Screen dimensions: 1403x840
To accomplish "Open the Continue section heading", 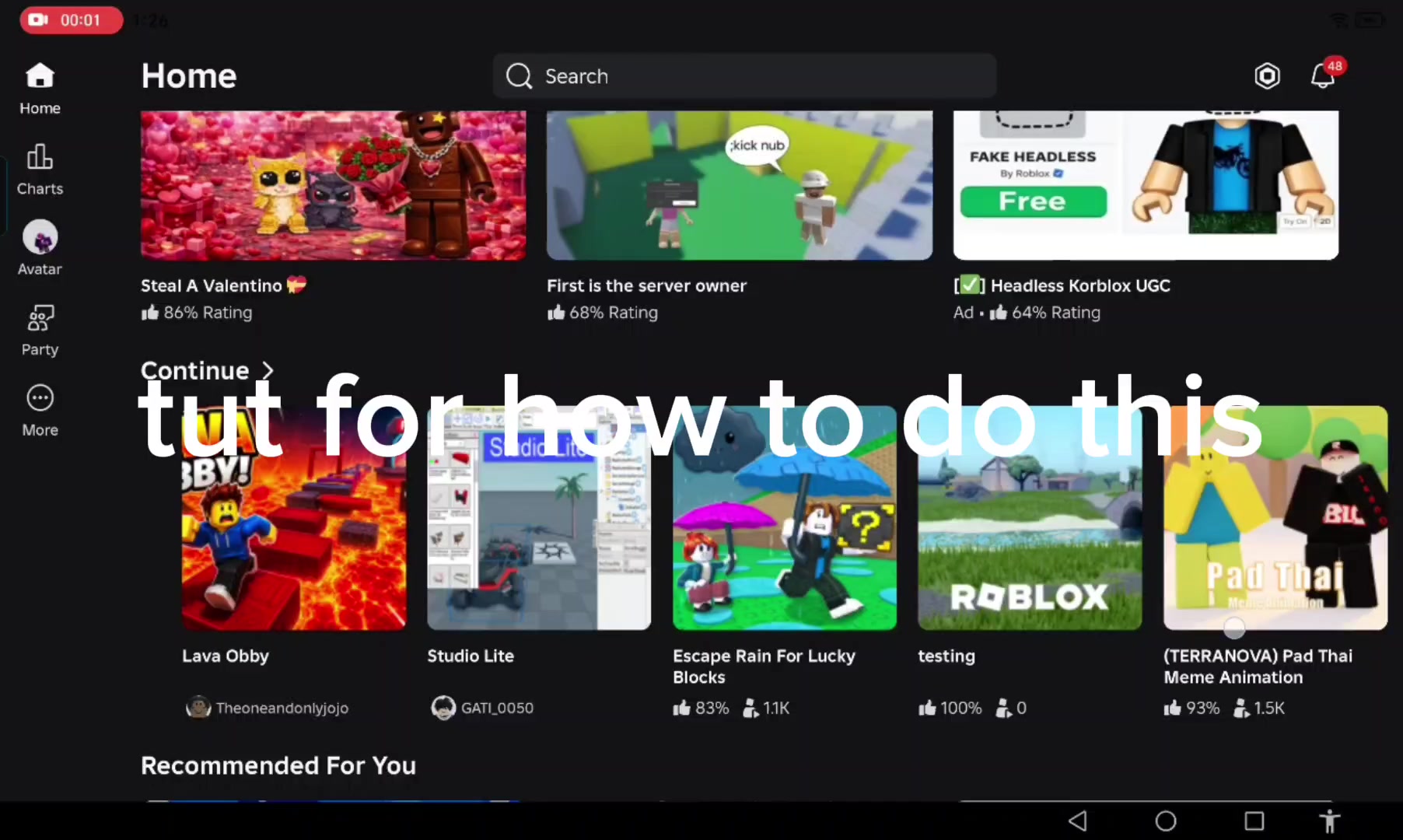I will click(194, 370).
